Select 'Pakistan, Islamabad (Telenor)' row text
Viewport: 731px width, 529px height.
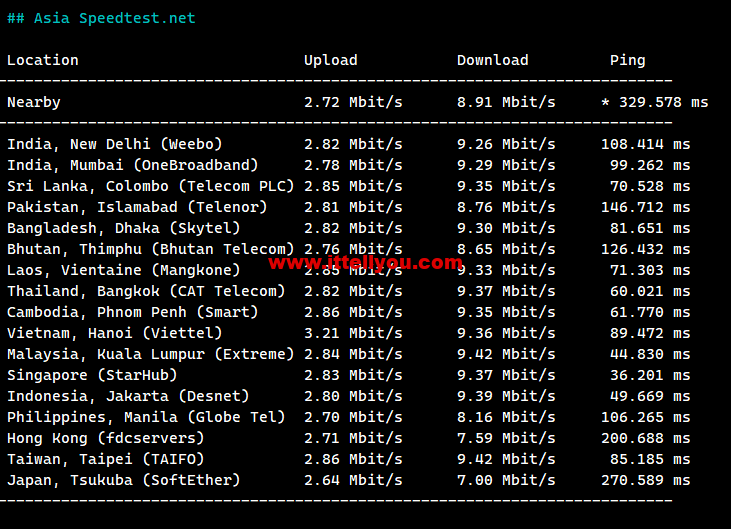click(137, 207)
